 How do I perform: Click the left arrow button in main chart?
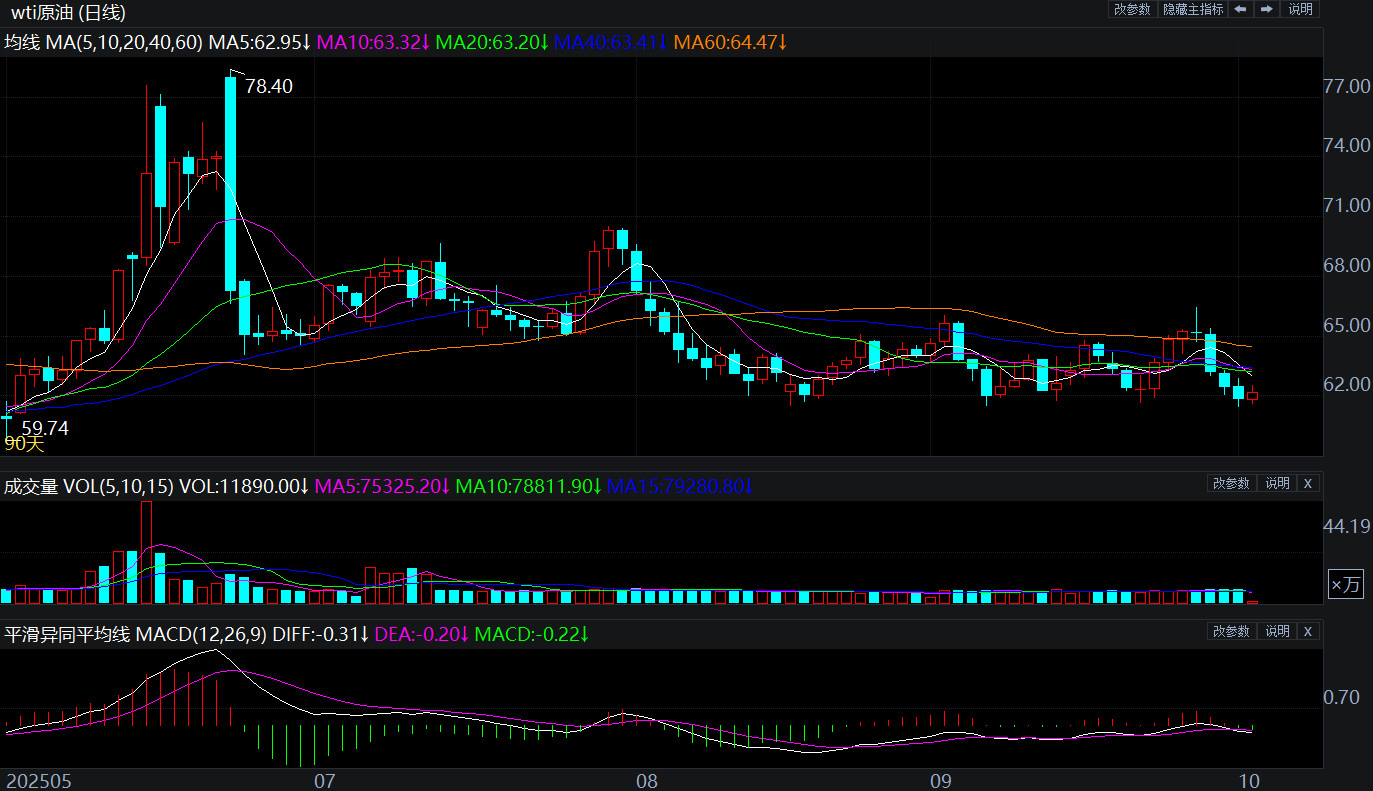(x=1240, y=9)
